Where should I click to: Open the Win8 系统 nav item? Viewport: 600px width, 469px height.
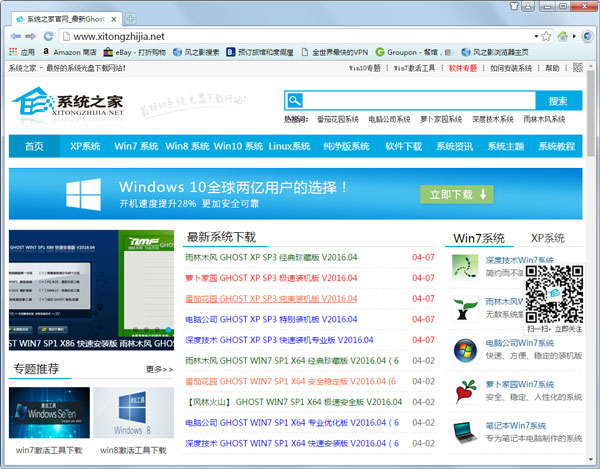click(x=187, y=146)
